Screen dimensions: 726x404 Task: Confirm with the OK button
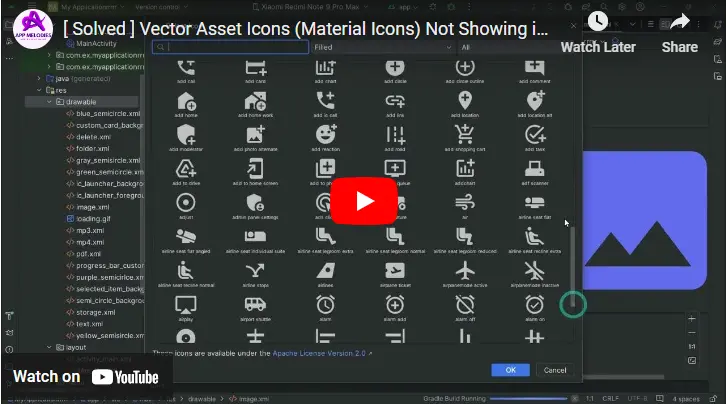510,370
